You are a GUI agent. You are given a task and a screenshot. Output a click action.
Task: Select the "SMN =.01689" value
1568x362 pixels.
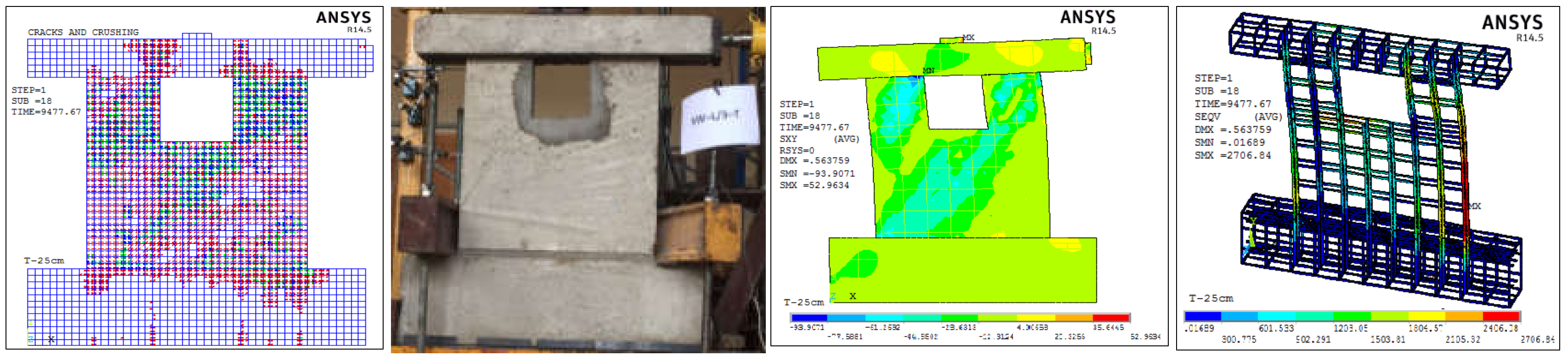point(1230,142)
